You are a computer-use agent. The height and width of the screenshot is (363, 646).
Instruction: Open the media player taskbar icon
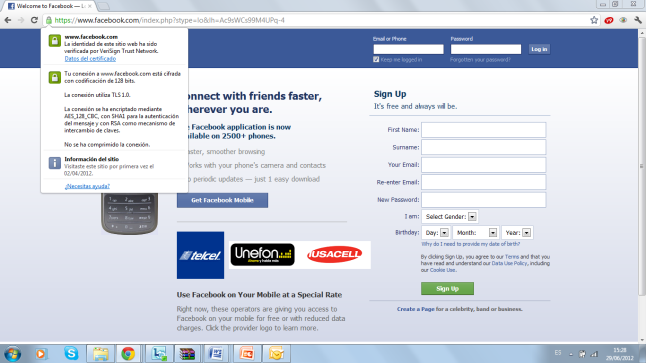(40, 354)
